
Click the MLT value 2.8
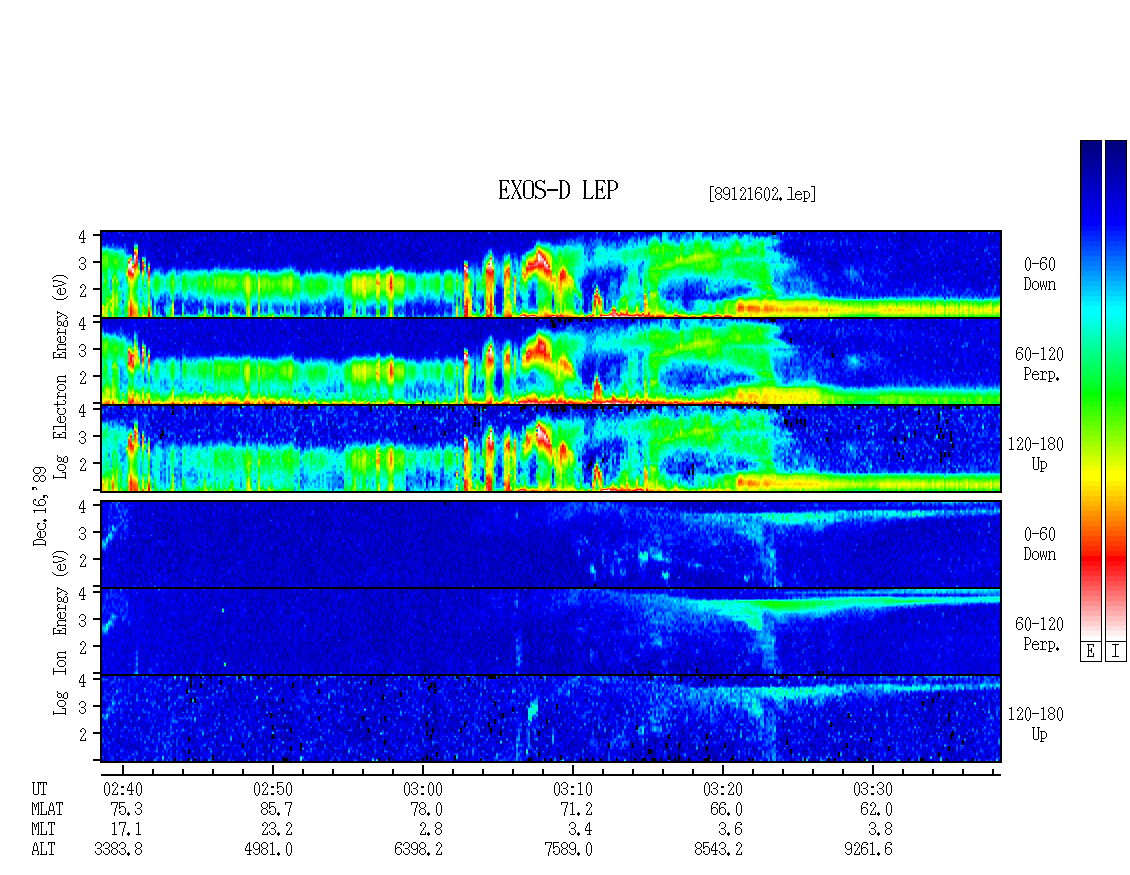click(x=430, y=830)
